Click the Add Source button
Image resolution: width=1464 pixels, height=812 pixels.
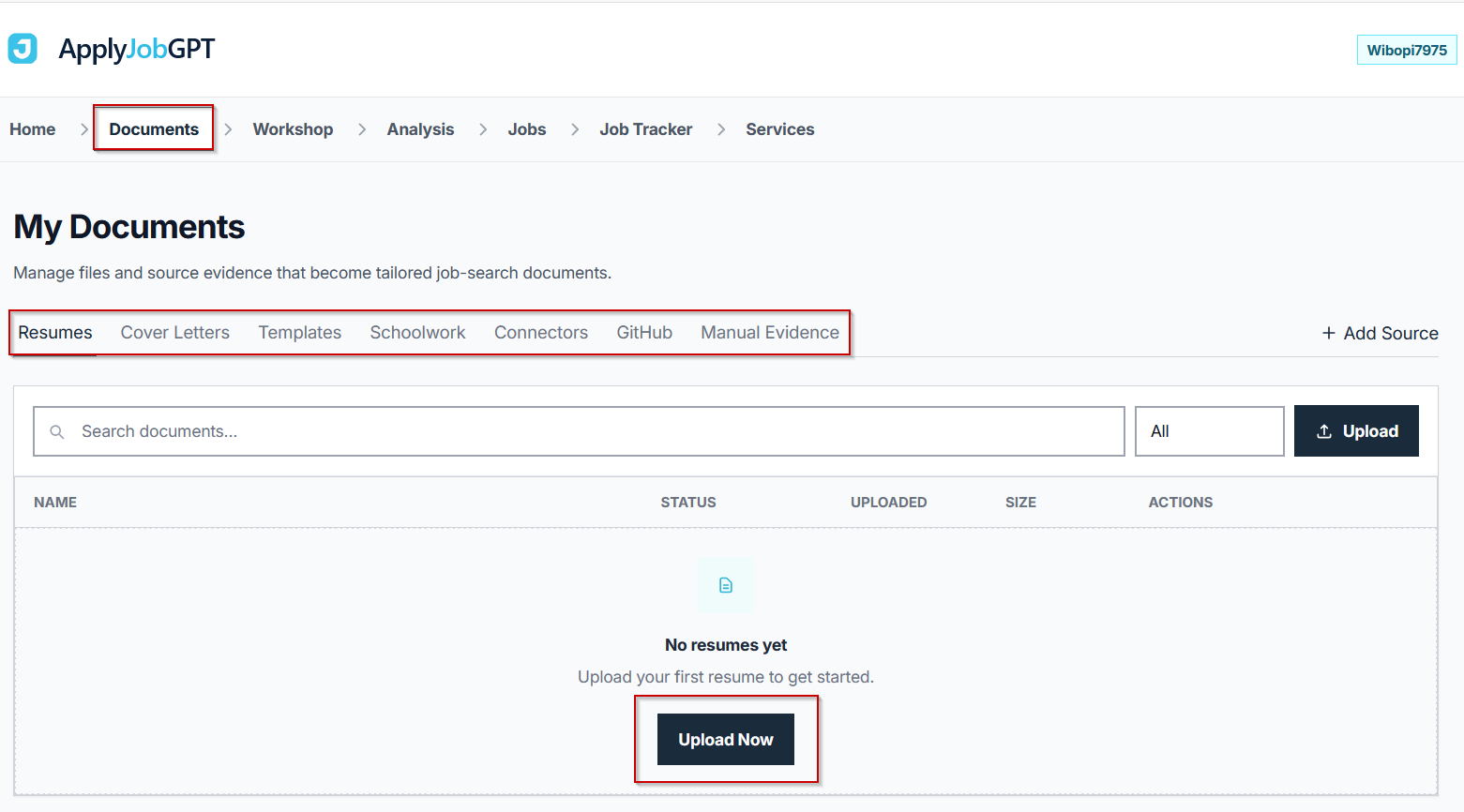point(1380,333)
